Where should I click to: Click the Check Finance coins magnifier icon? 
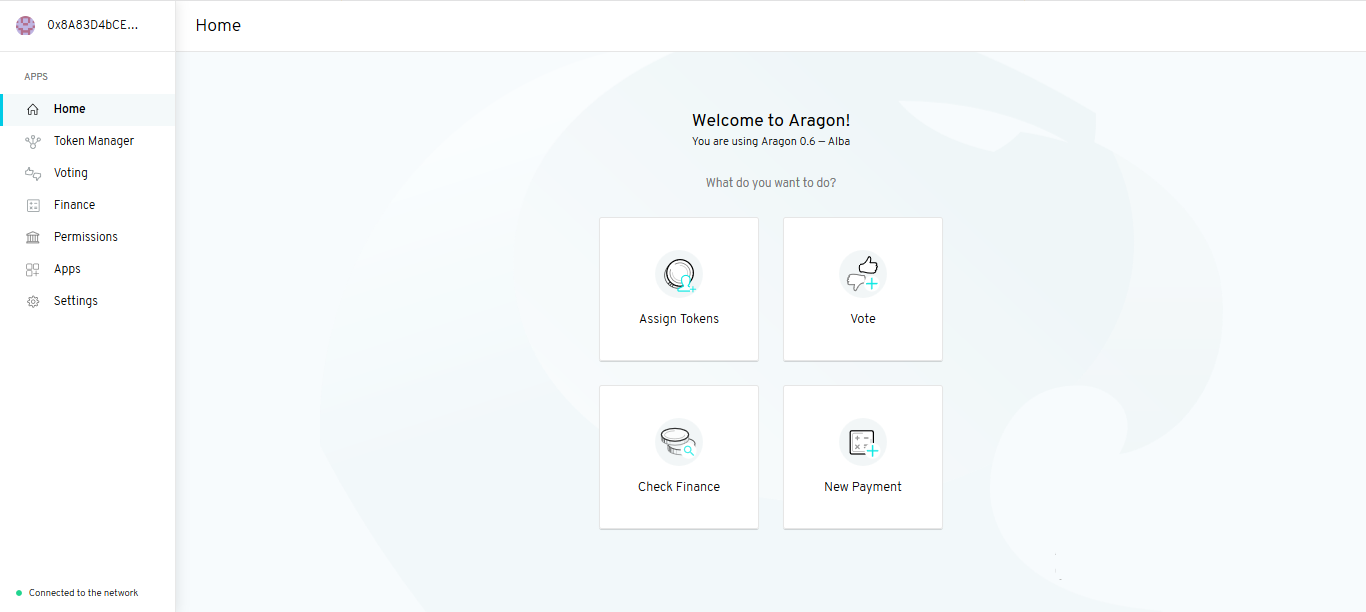[x=679, y=442]
